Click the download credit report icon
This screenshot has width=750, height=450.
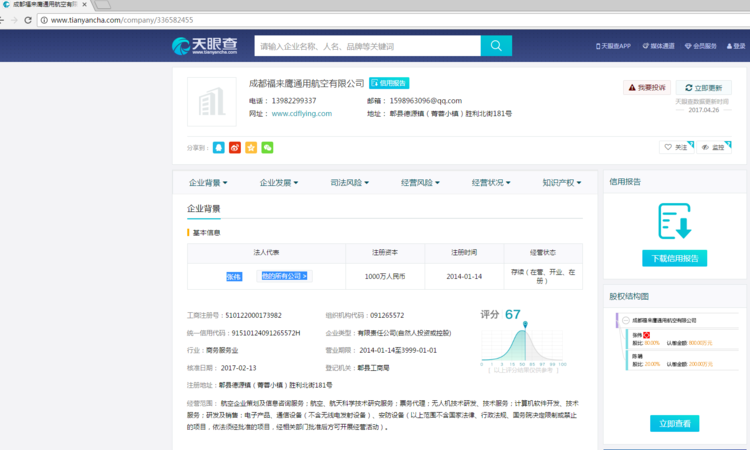674,221
